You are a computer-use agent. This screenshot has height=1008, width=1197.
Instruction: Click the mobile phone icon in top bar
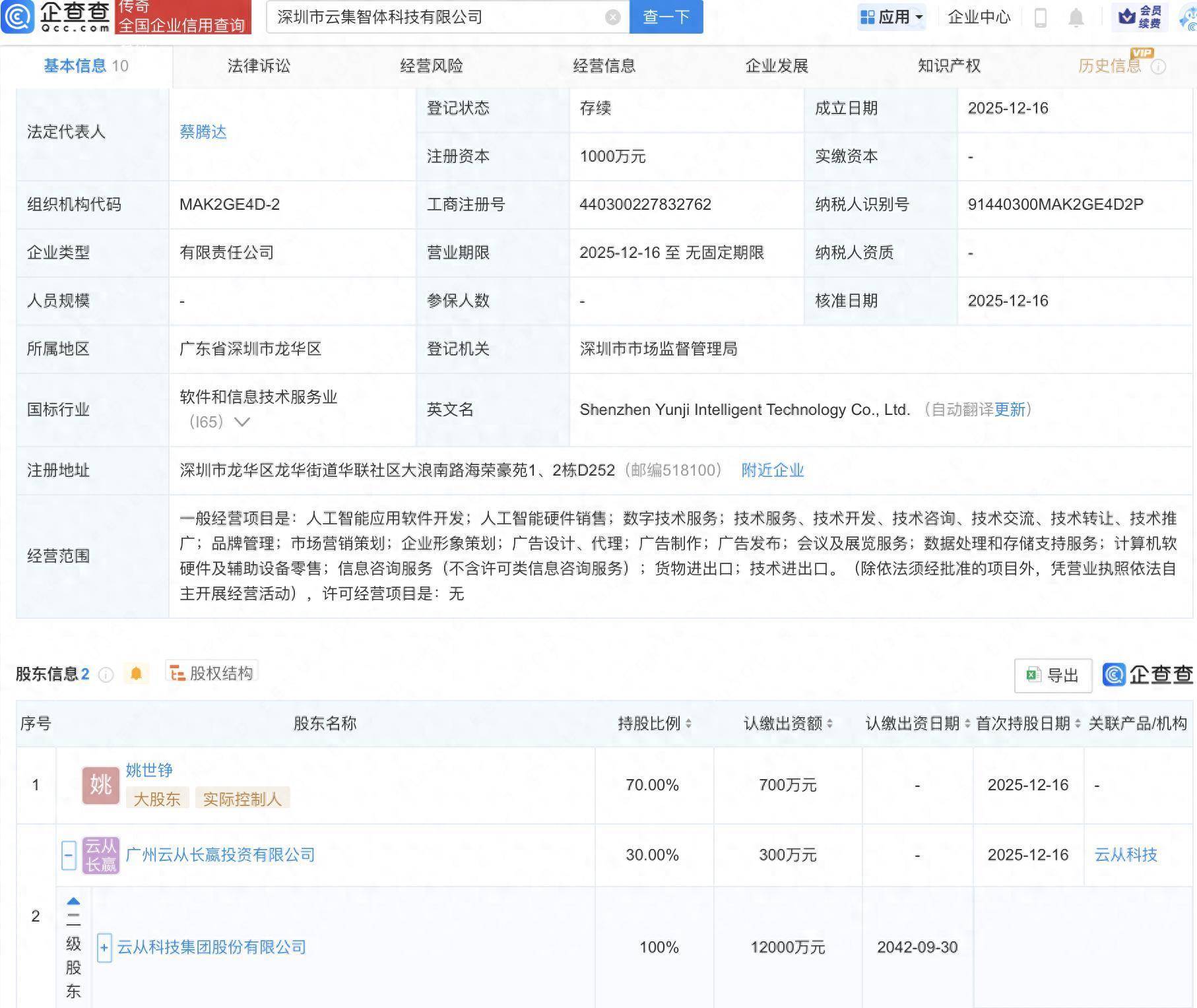[x=1040, y=18]
